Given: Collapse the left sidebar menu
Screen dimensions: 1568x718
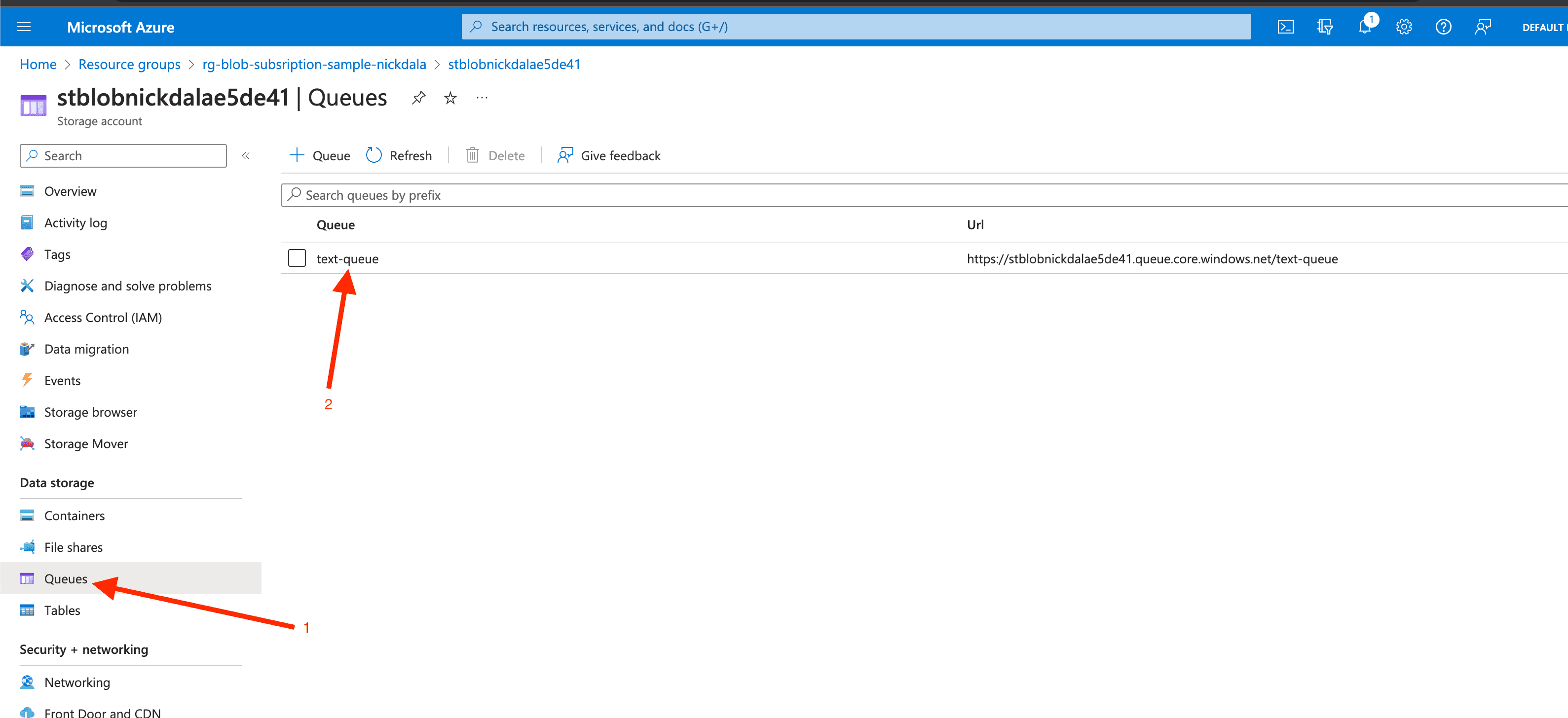Looking at the screenshot, I should click(246, 156).
